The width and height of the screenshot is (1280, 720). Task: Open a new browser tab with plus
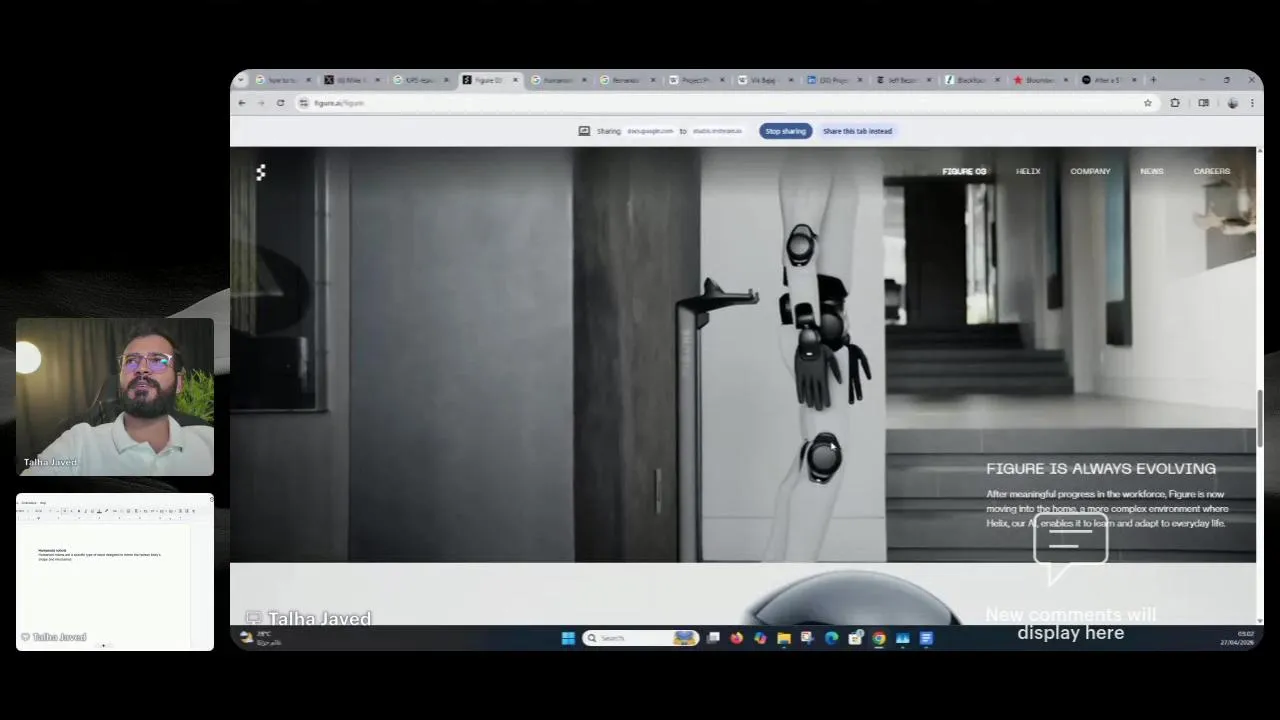pos(1153,80)
